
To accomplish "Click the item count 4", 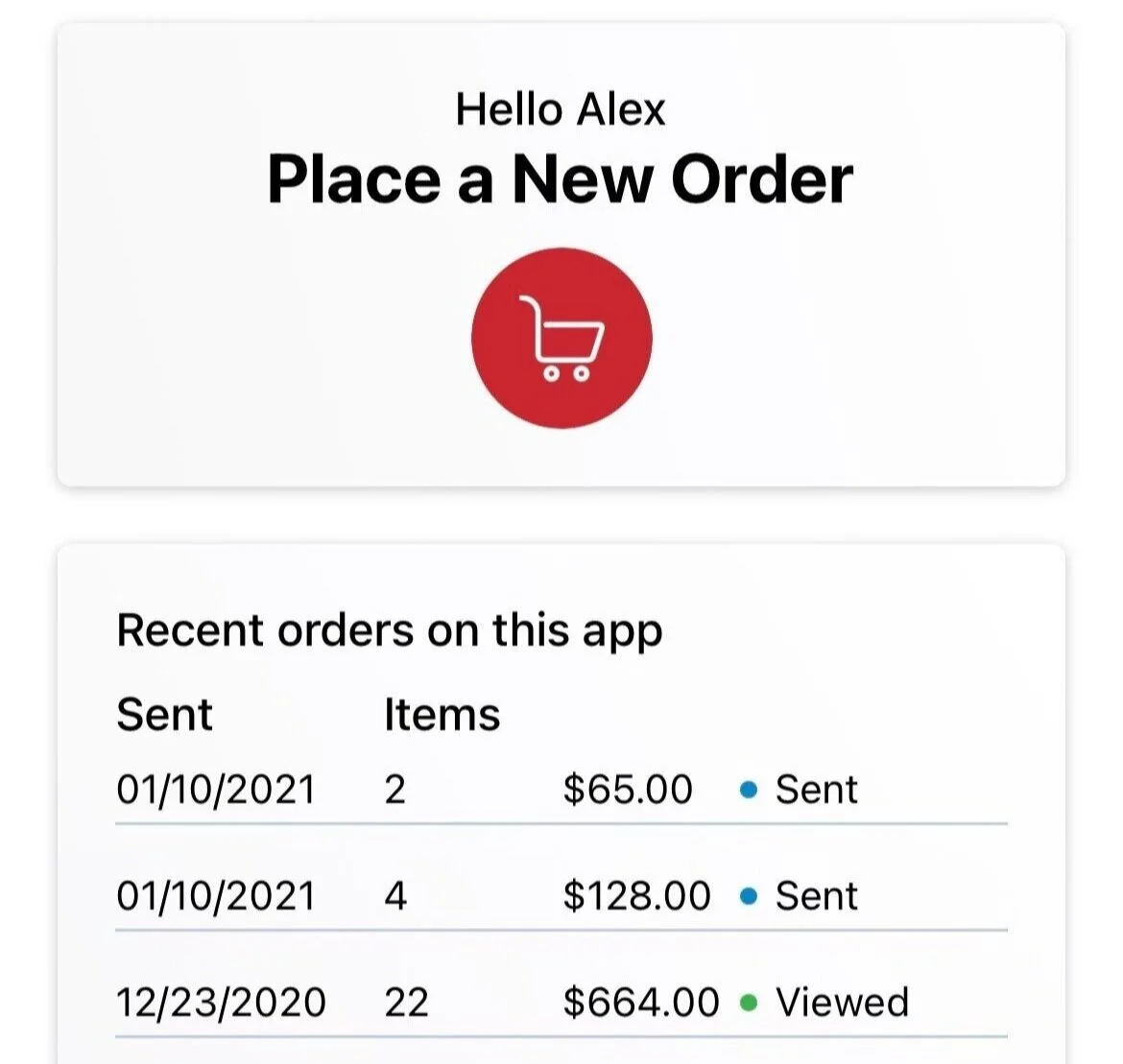I will tap(396, 896).
